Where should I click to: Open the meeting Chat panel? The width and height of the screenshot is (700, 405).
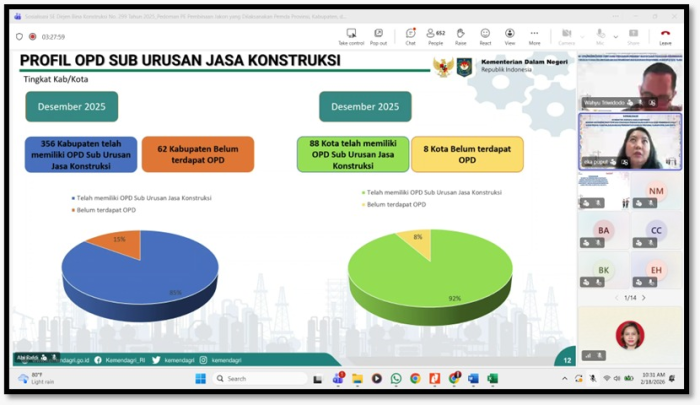click(x=410, y=36)
